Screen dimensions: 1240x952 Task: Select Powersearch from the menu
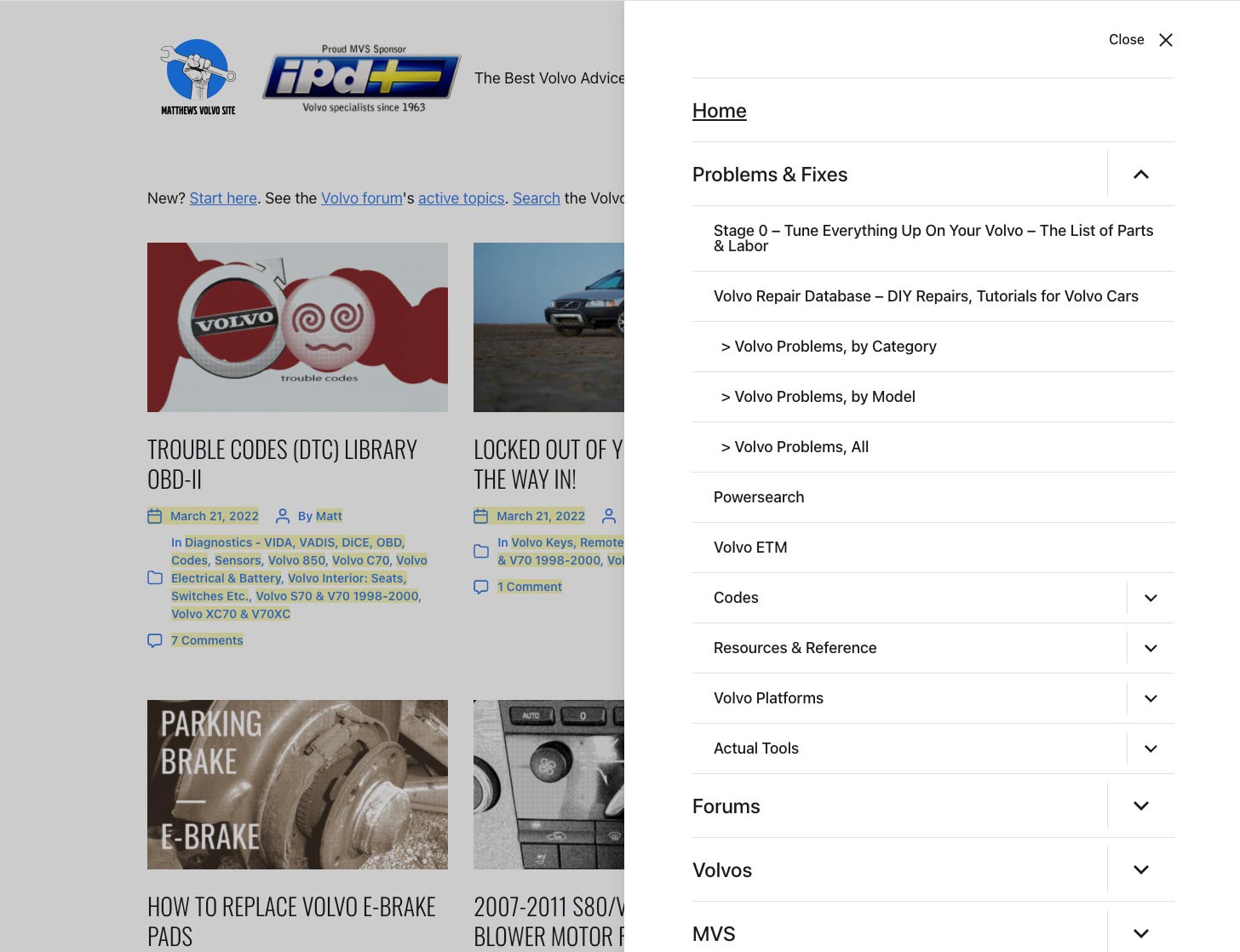[x=759, y=497]
